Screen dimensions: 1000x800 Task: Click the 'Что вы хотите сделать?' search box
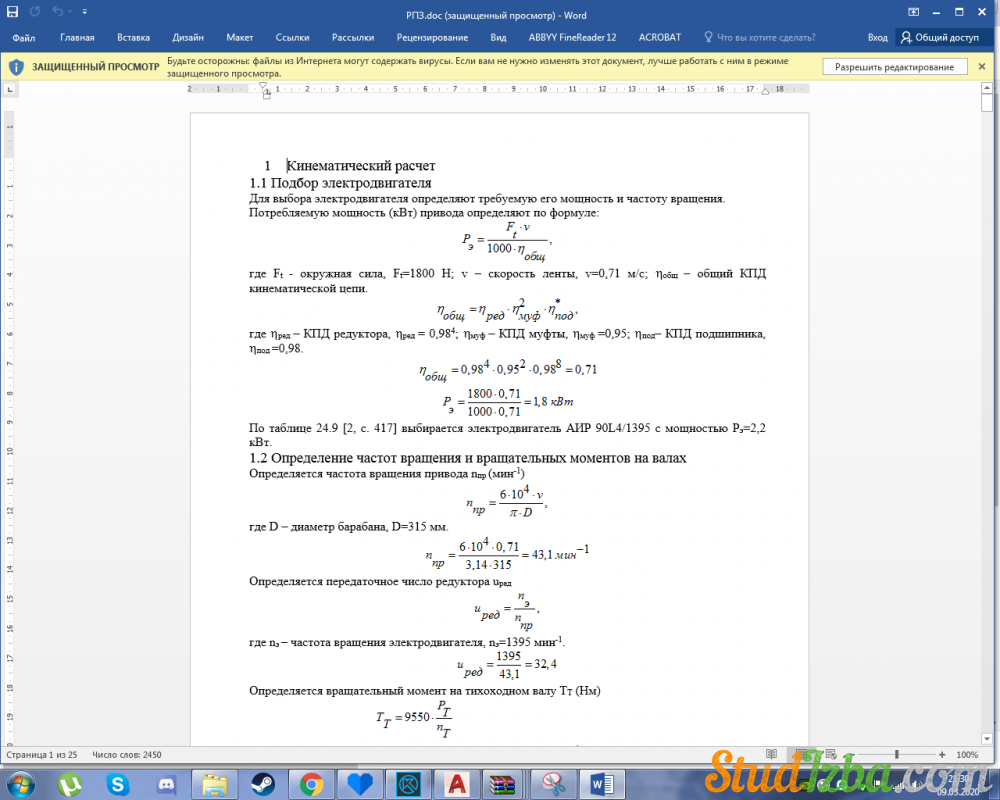coord(766,38)
